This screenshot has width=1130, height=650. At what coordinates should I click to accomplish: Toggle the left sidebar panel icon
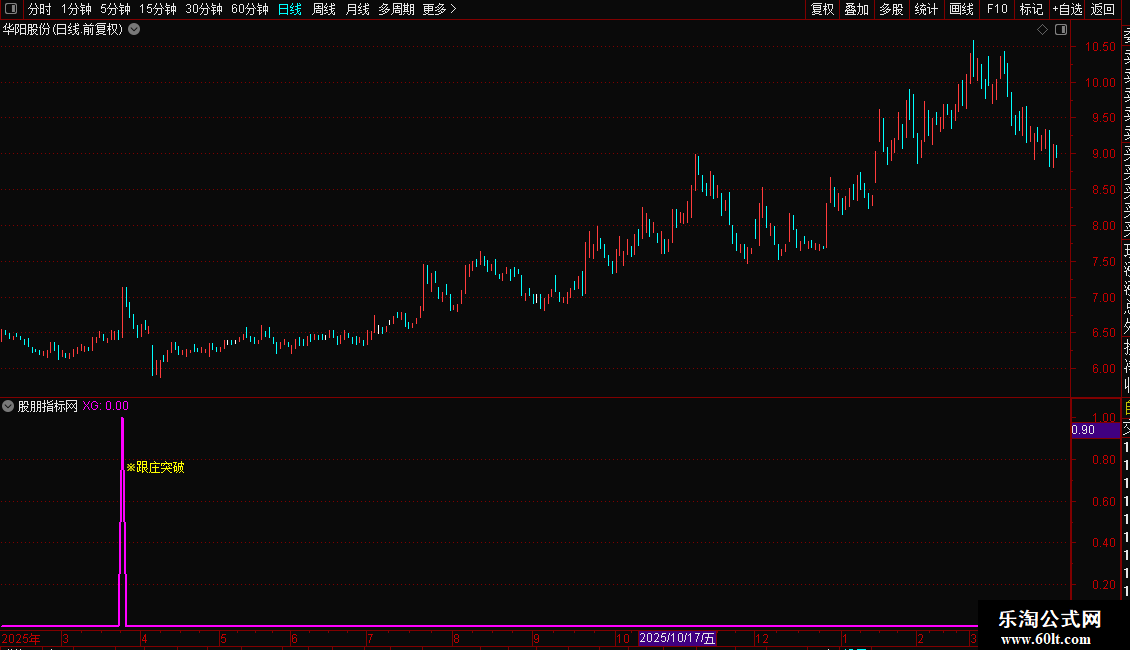pyautogui.click(x=11, y=9)
